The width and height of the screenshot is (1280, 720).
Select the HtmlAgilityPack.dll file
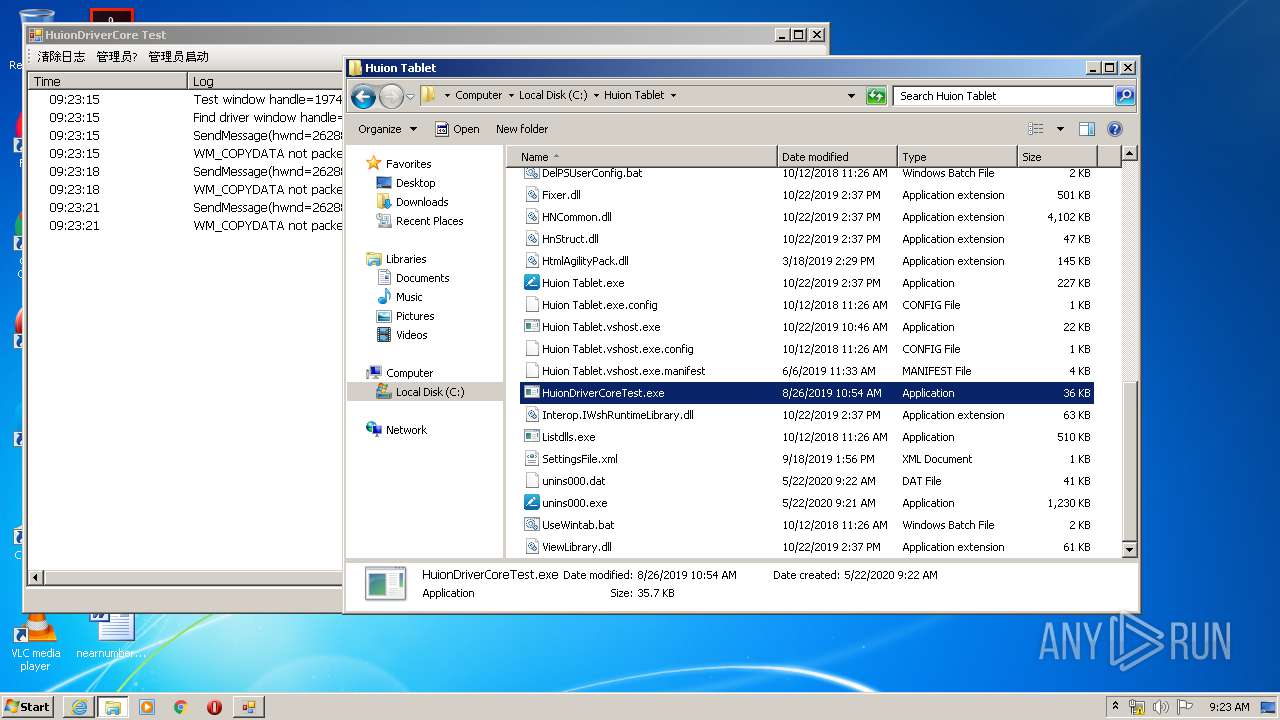click(x=585, y=261)
